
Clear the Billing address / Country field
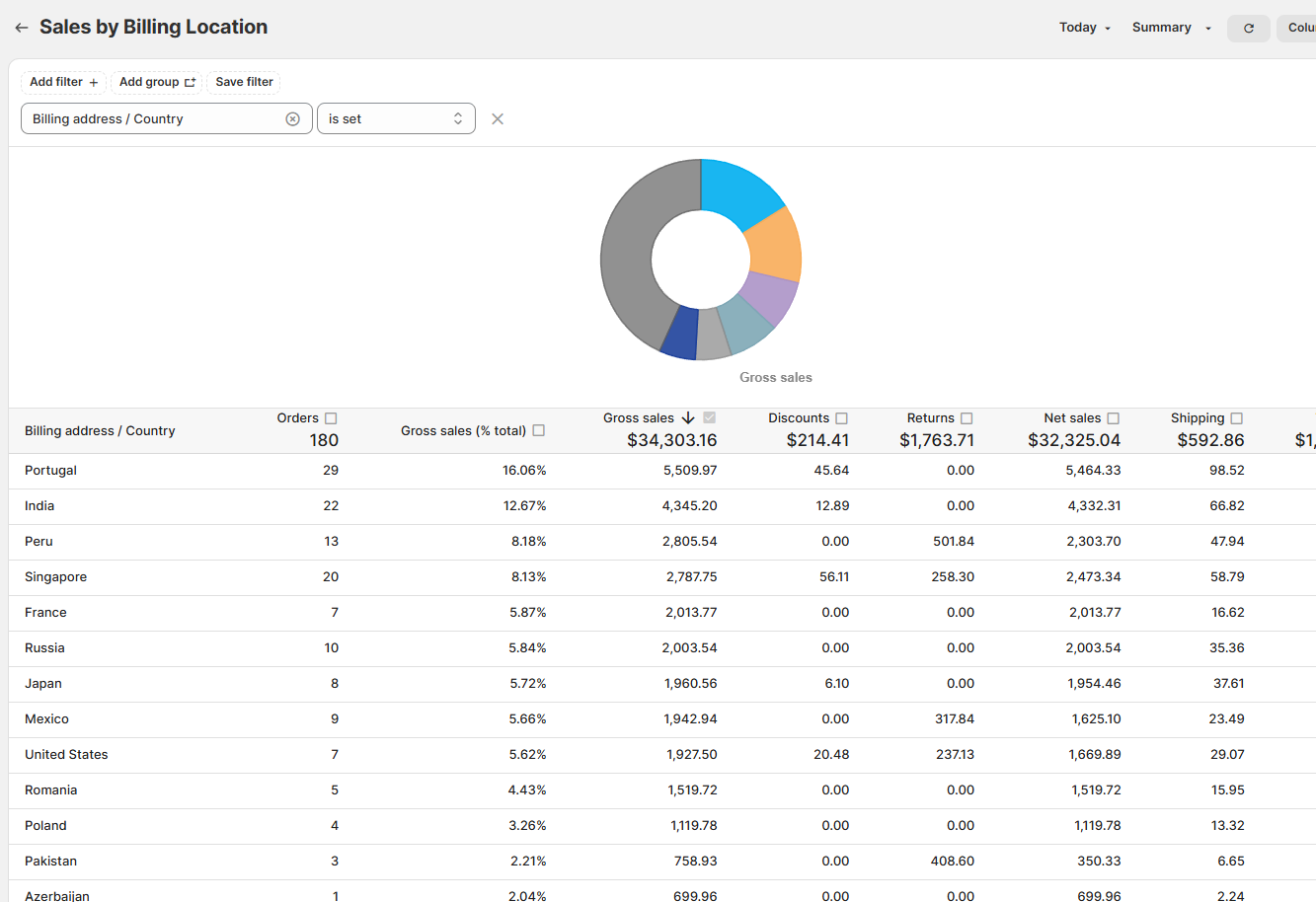(292, 118)
